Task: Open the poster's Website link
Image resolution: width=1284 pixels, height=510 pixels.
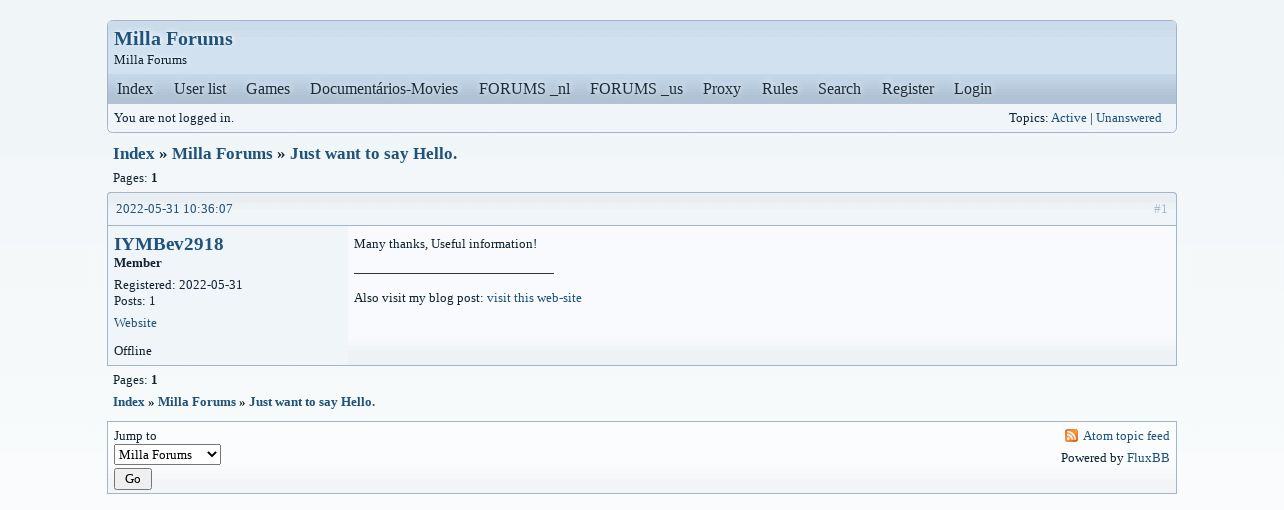Action: tap(135, 323)
